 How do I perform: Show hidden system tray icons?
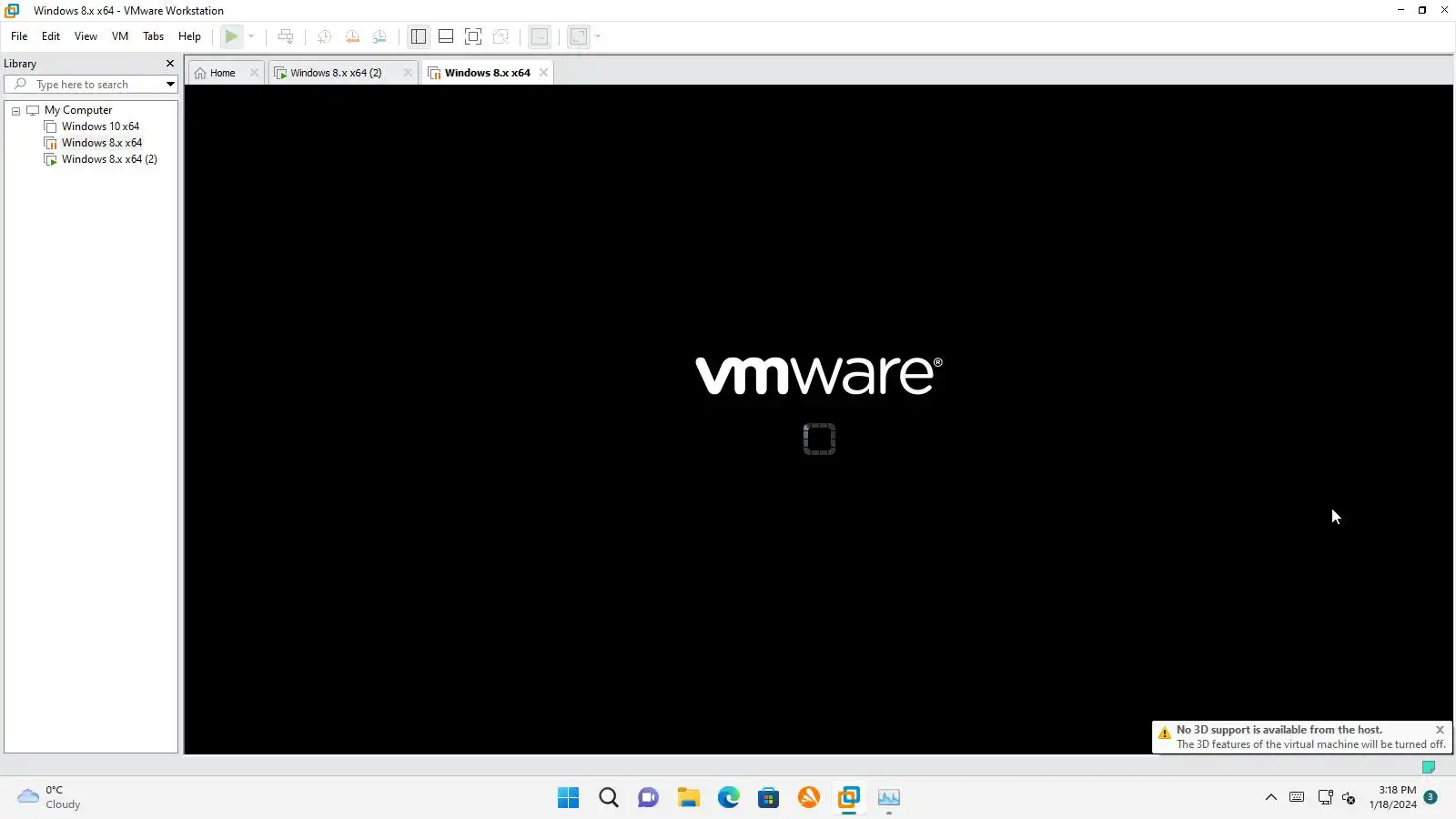click(1271, 798)
